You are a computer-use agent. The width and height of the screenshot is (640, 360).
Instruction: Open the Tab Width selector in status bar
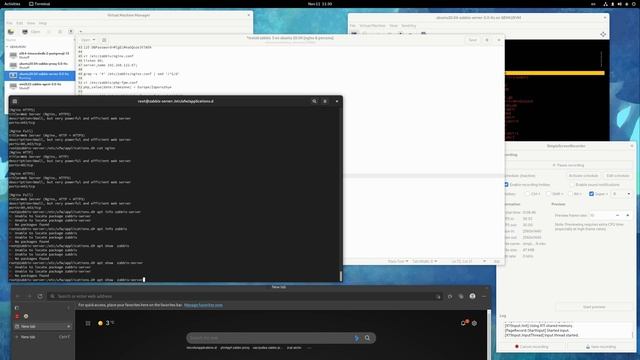[424, 261]
